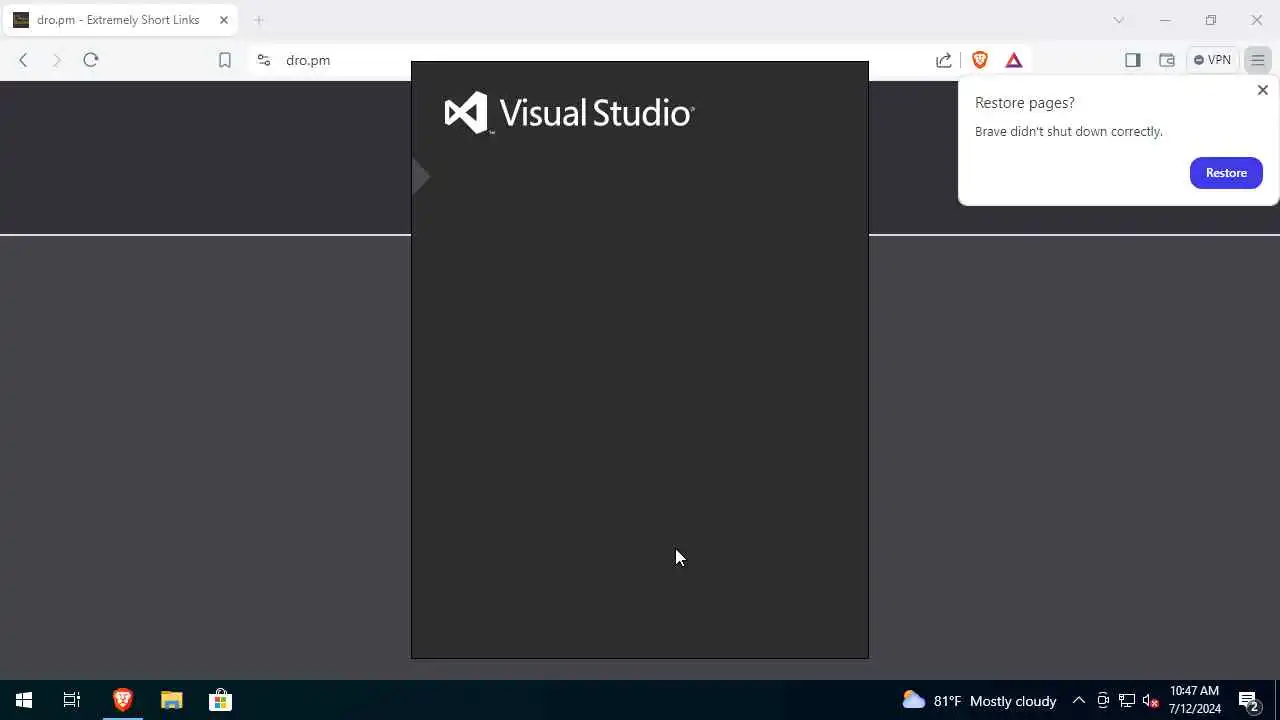Click the Brave taskbar icon
1280x720 pixels.
coord(123,700)
